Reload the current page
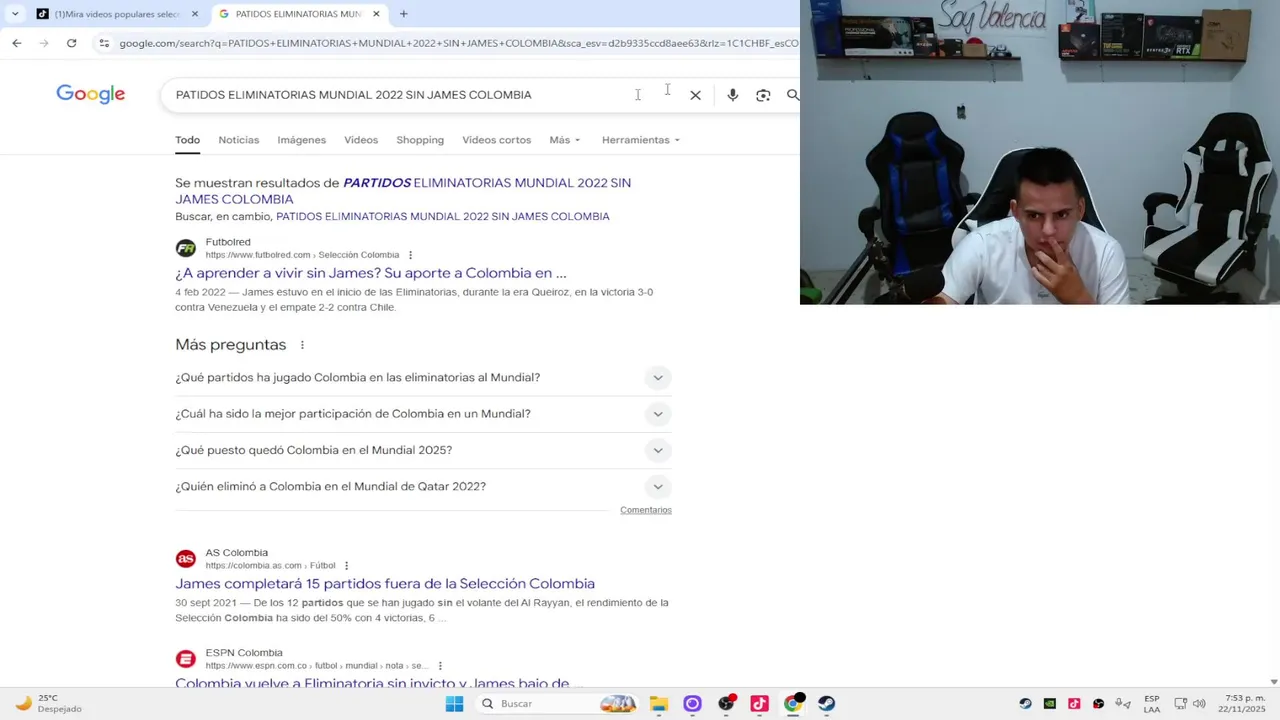This screenshot has height=720, width=1280. pos(71,43)
